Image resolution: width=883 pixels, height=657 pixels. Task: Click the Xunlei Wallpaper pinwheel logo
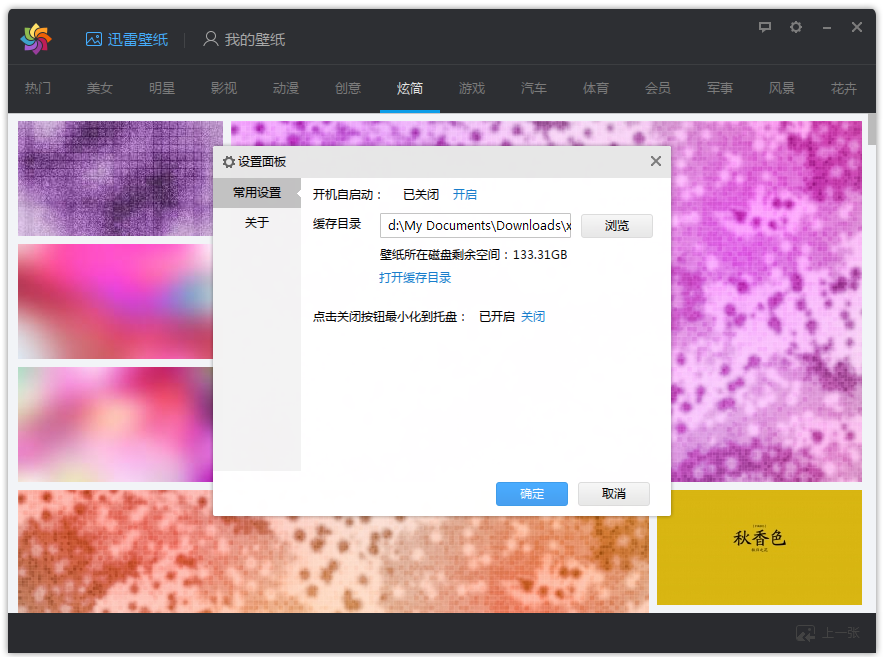tap(35, 39)
